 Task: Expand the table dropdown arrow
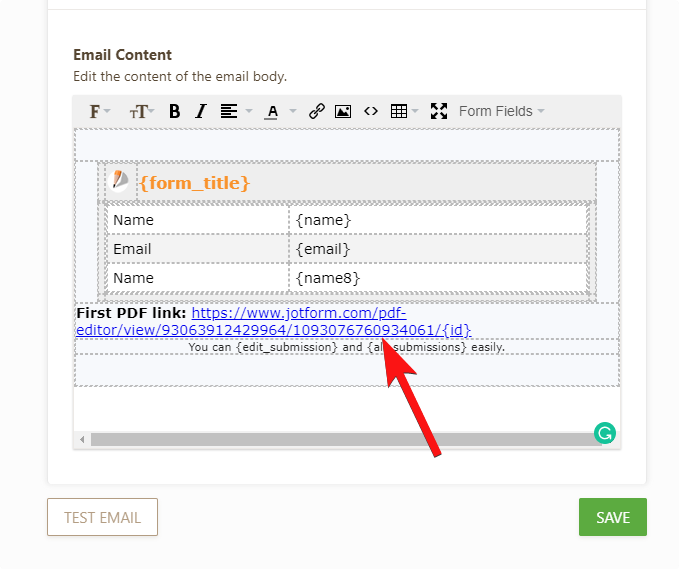[x=415, y=111]
